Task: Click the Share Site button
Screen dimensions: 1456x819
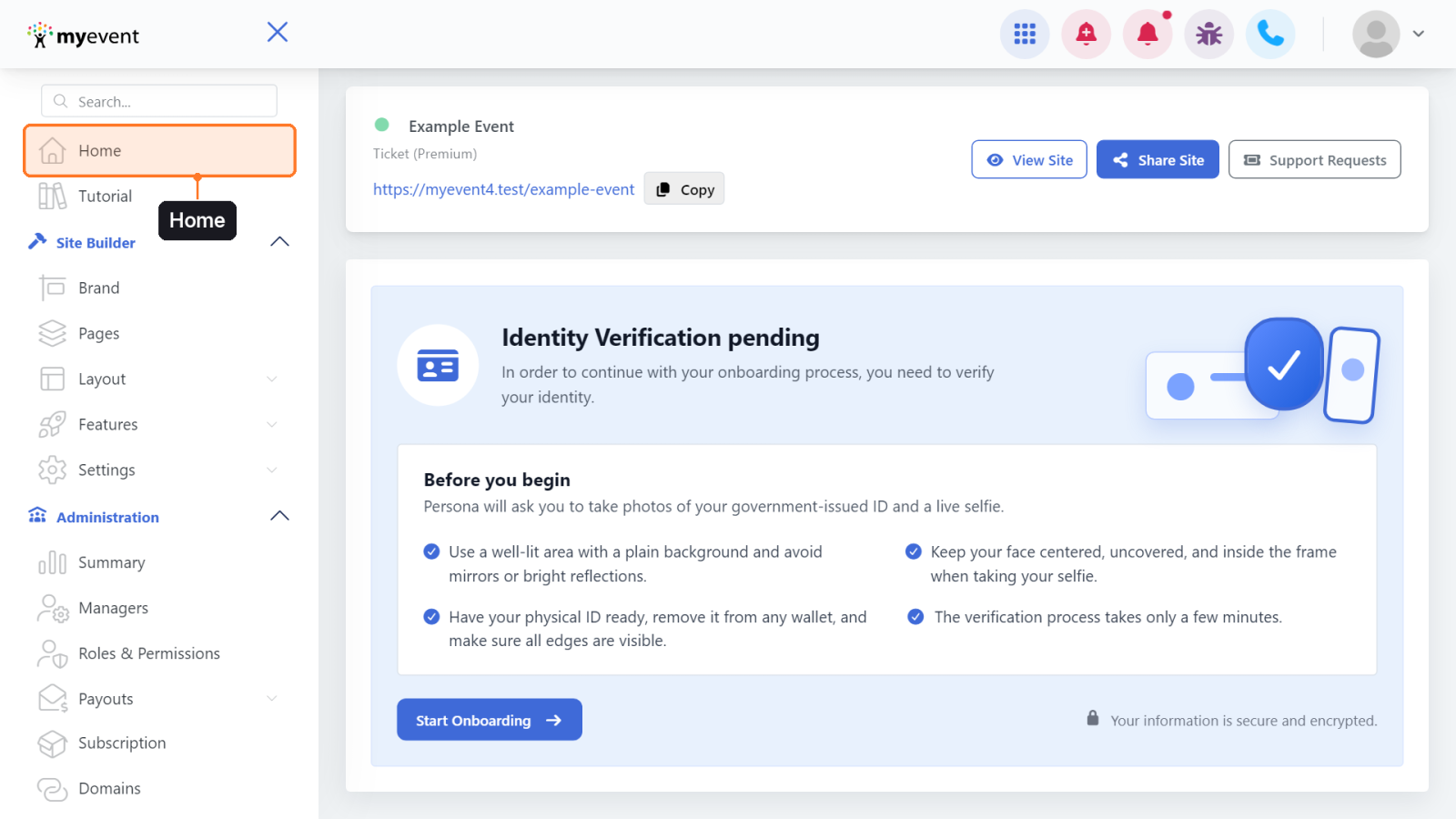Action: [1158, 159]
